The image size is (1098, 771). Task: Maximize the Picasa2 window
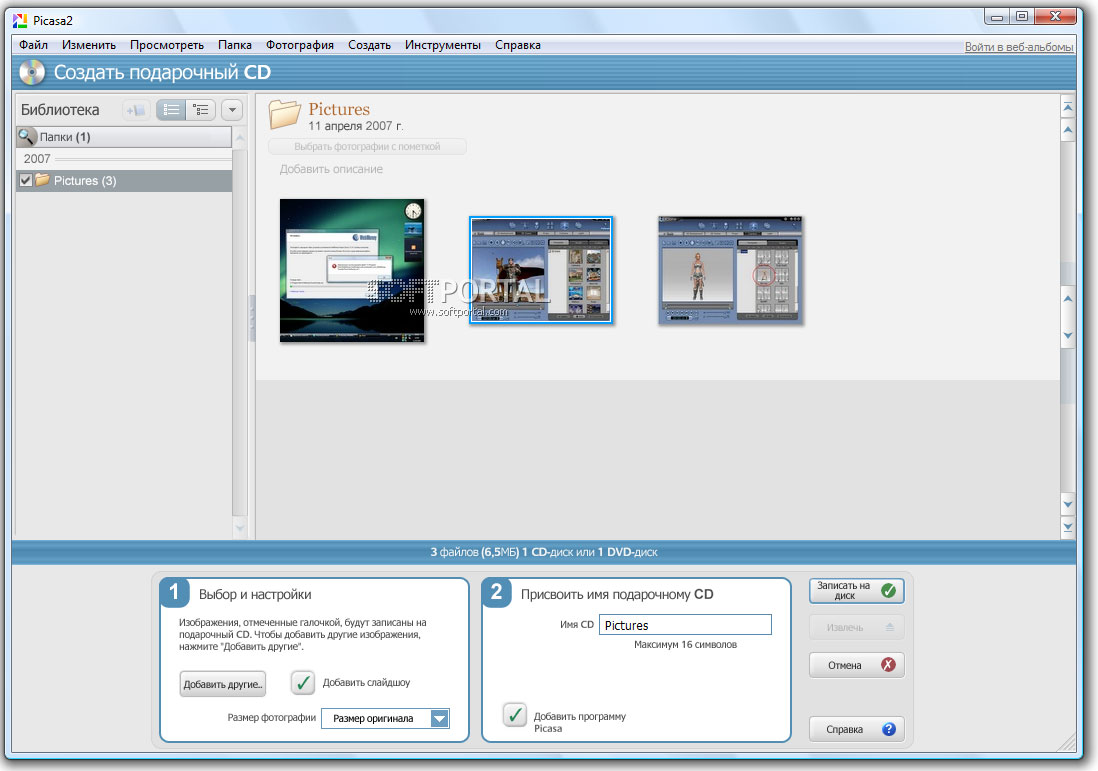click(1022, 17)
